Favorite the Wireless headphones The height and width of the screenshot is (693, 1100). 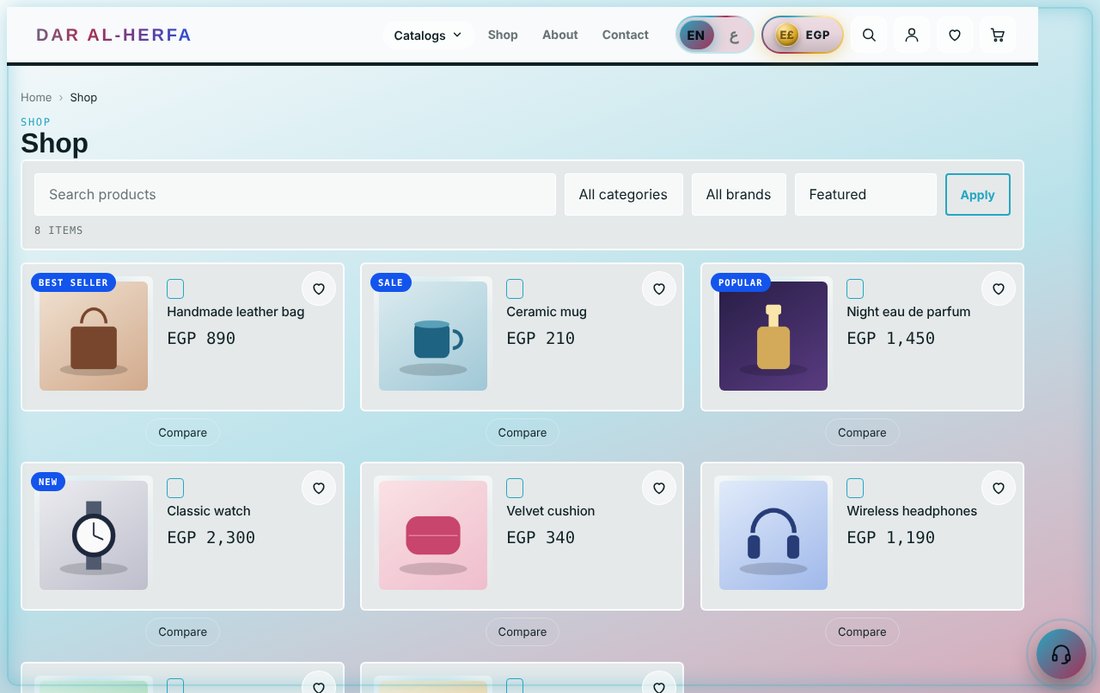(x=998, y=488)
